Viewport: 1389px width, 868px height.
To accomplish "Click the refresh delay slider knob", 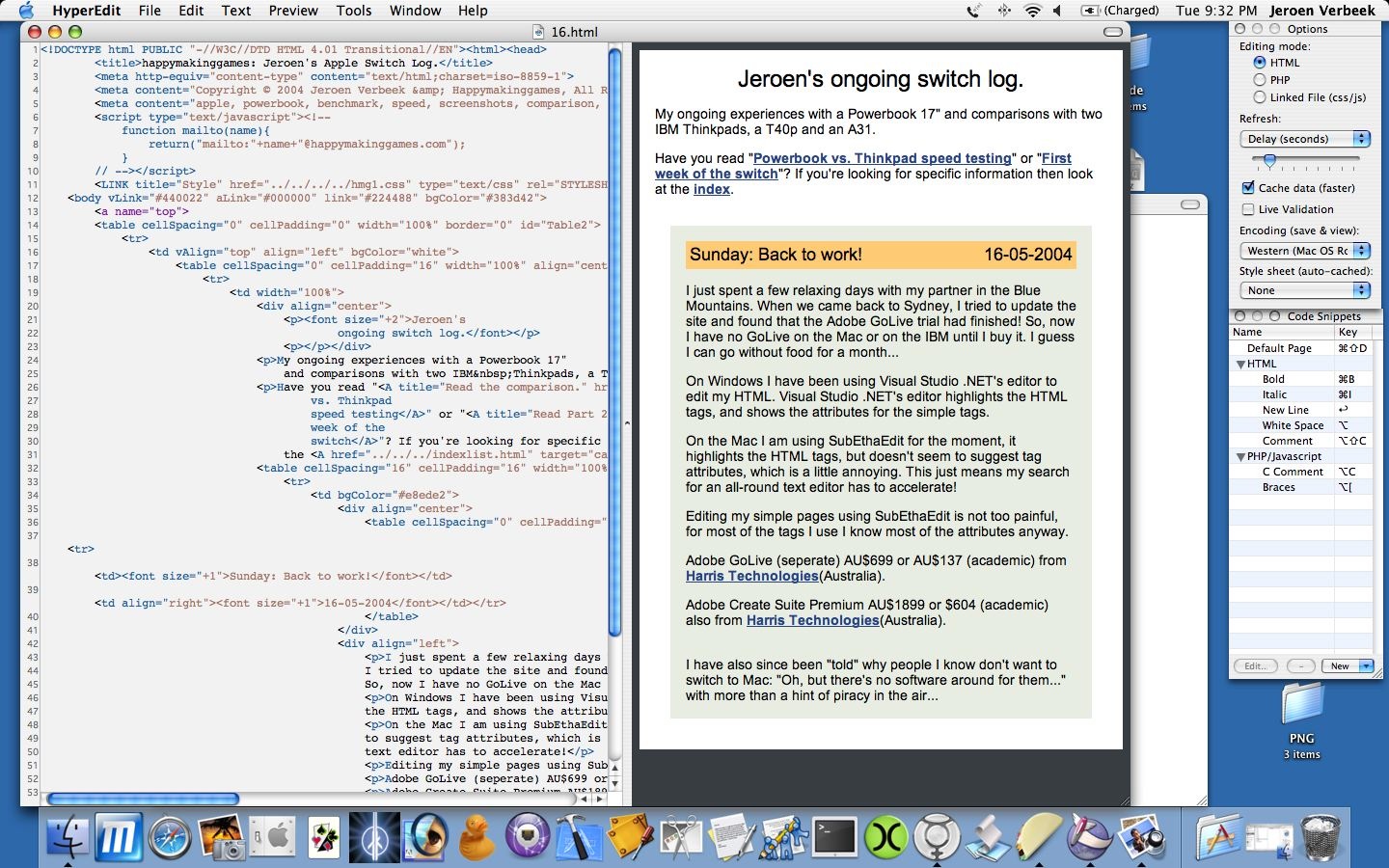I will tap(1269, 161).
